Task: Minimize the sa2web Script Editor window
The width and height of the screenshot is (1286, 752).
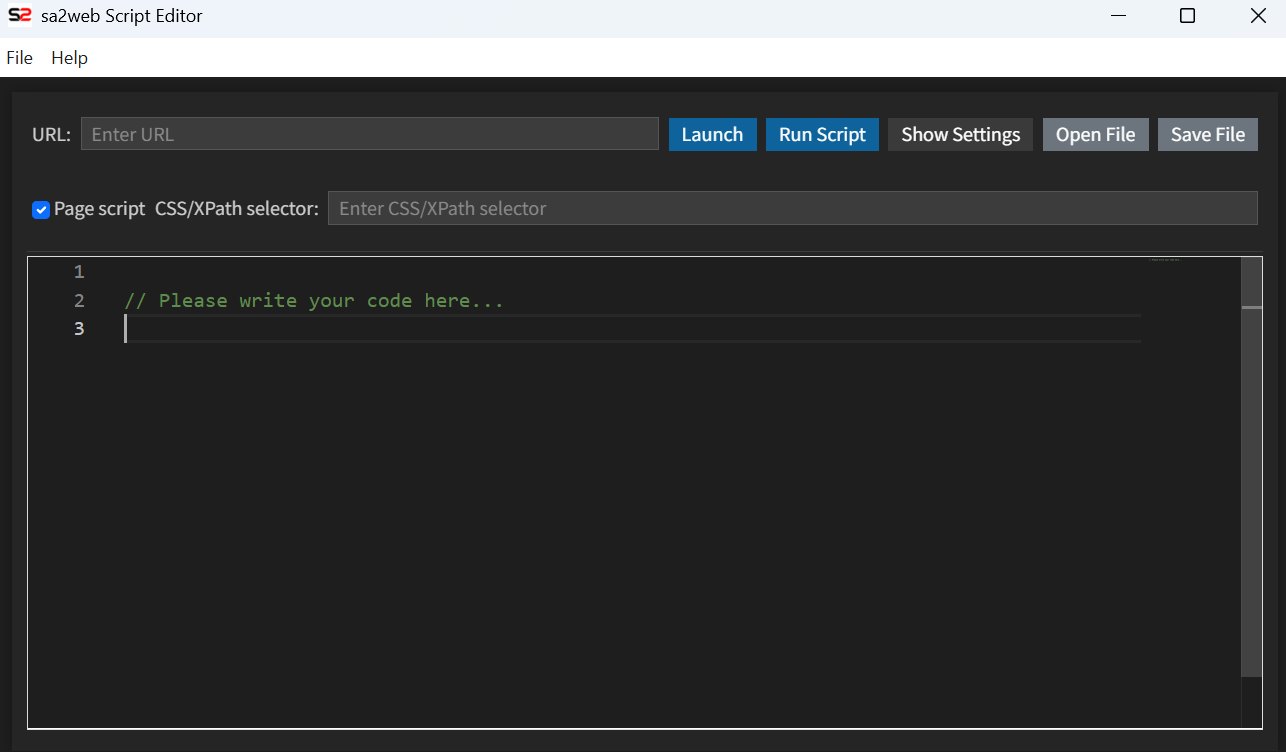Action: point(1118,16)
